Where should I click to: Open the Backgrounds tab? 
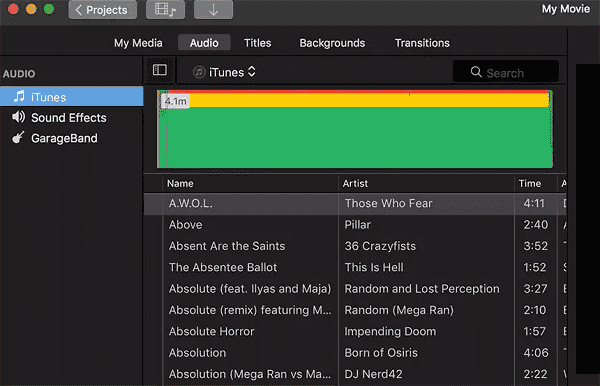point(332,43)
